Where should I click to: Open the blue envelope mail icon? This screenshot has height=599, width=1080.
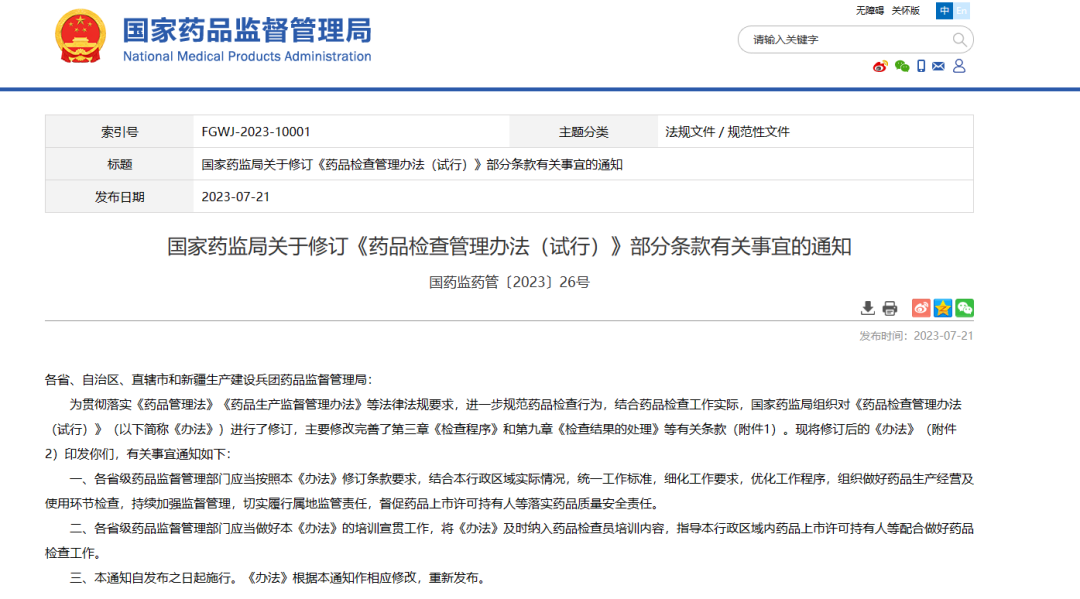938,66
